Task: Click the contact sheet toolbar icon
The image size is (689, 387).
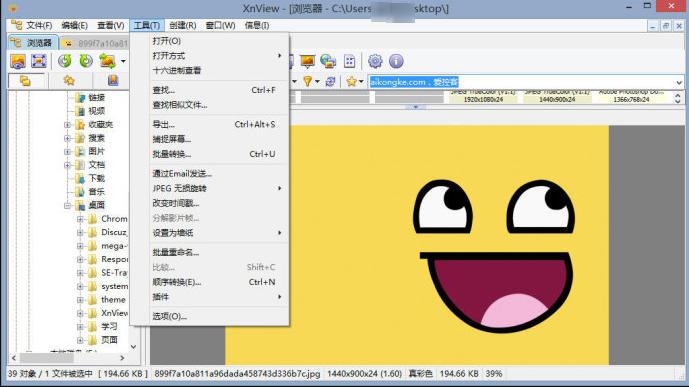Action: pos(349,61)
